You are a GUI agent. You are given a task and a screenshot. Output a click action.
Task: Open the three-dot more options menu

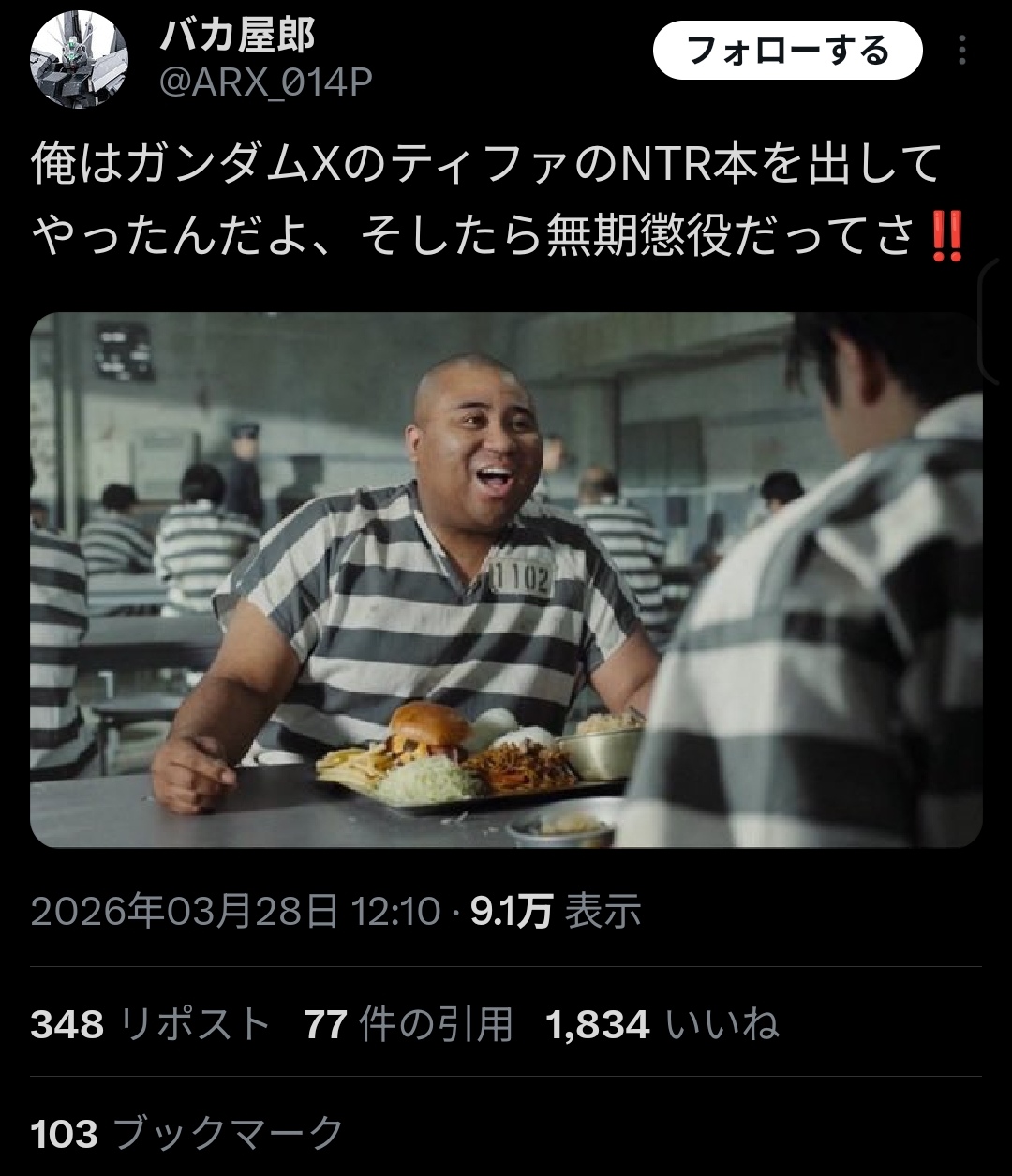[x=961, y=50]
